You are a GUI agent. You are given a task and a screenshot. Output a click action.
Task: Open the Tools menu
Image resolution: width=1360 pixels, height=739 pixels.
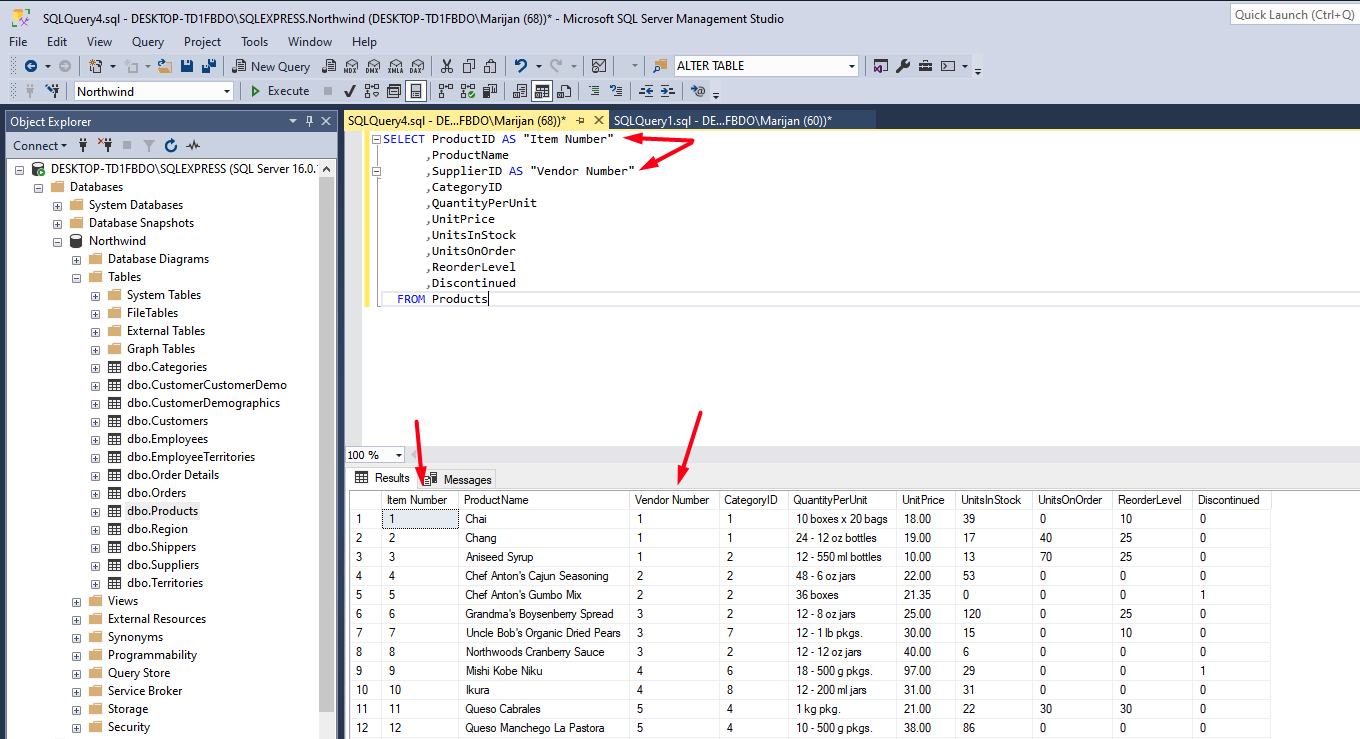(254, 42)
